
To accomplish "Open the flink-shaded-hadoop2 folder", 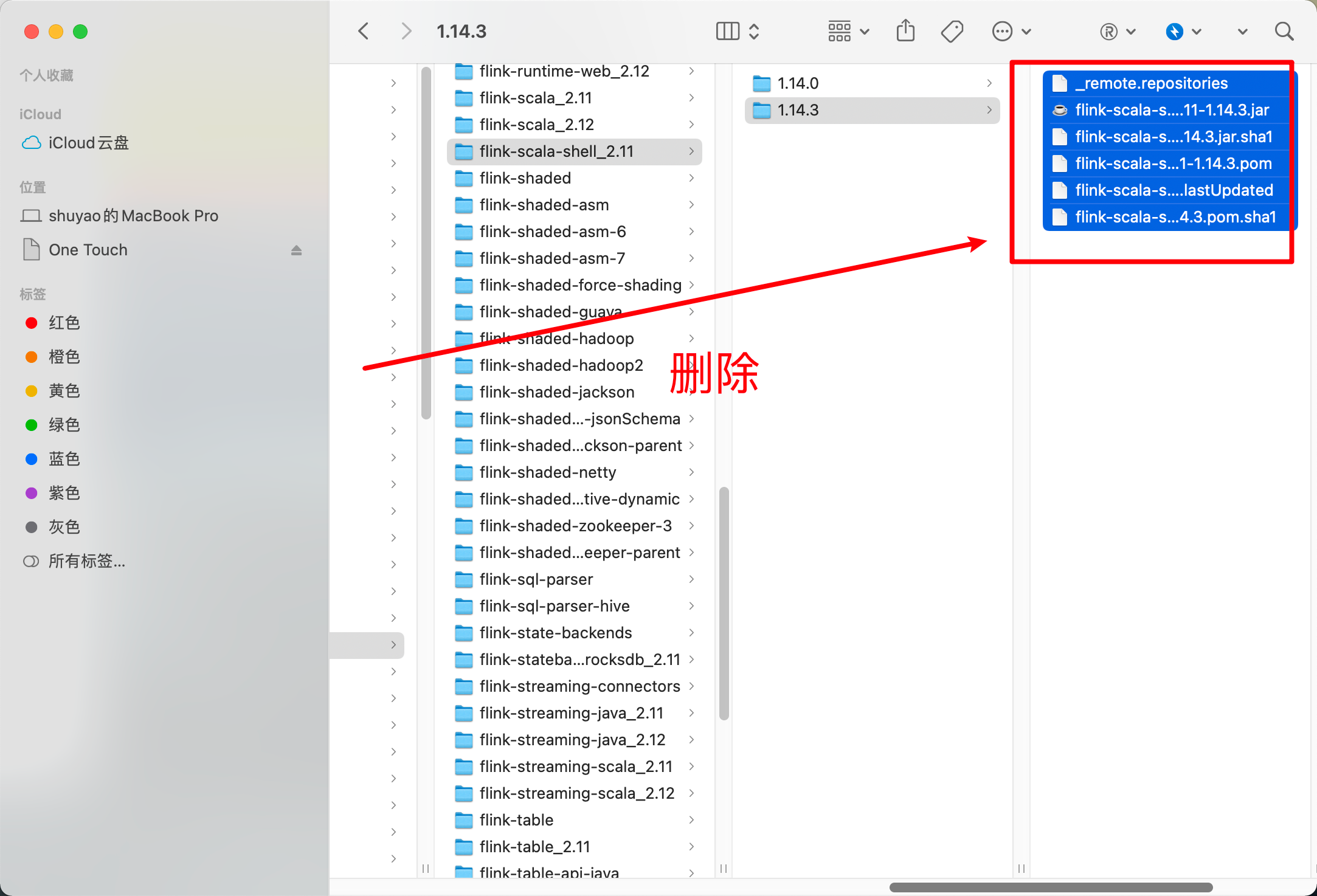I will (x=574, y=365).
